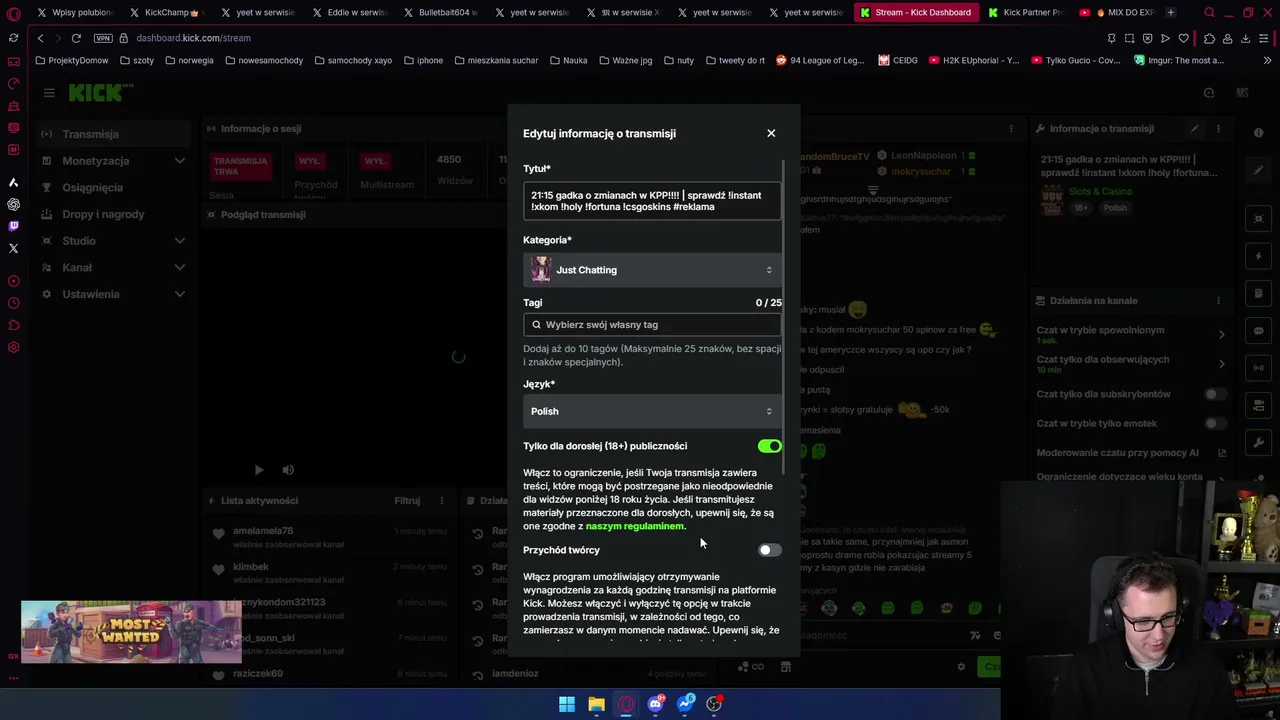This screenshot has height=720, width=1280.
Task: Open AI chat moderation link icon
Action: [x=1222, y=453]
